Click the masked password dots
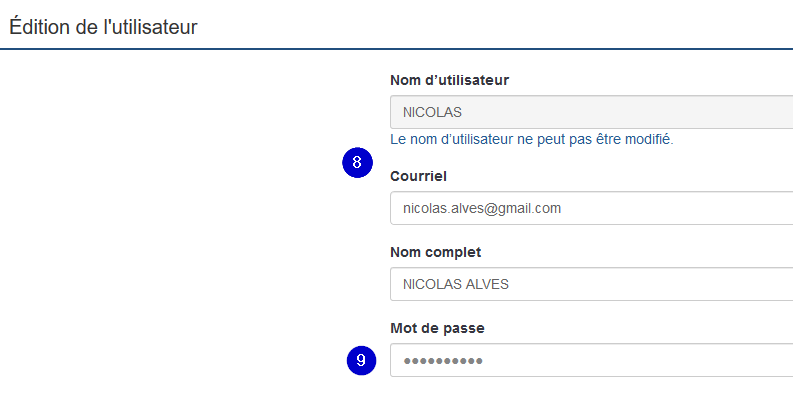793x420 pixels. [443, 361]
